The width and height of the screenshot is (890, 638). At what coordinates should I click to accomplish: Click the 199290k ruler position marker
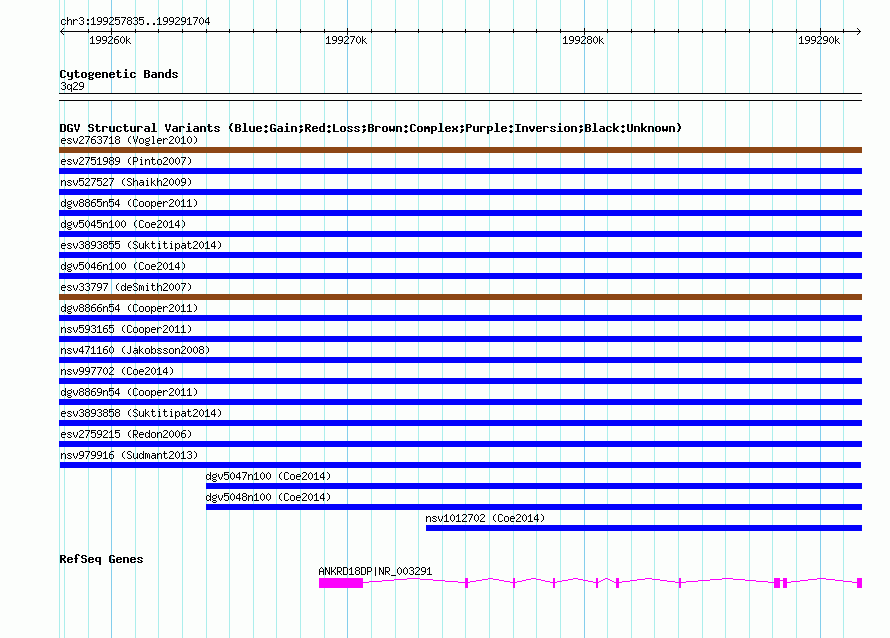818,40
